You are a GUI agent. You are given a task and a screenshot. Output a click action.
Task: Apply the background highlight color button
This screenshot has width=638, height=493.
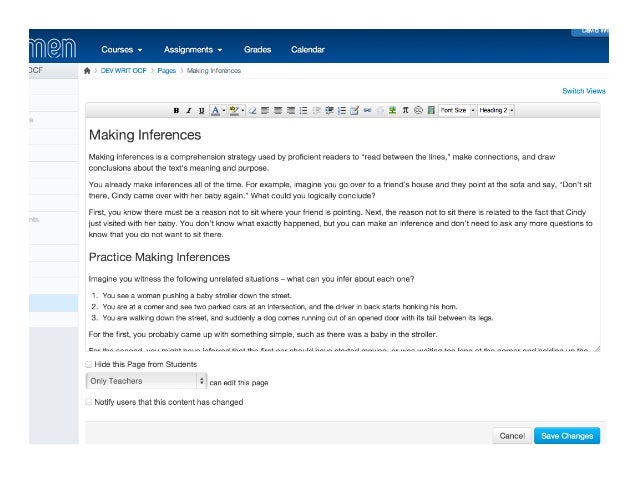pos(234,110)
